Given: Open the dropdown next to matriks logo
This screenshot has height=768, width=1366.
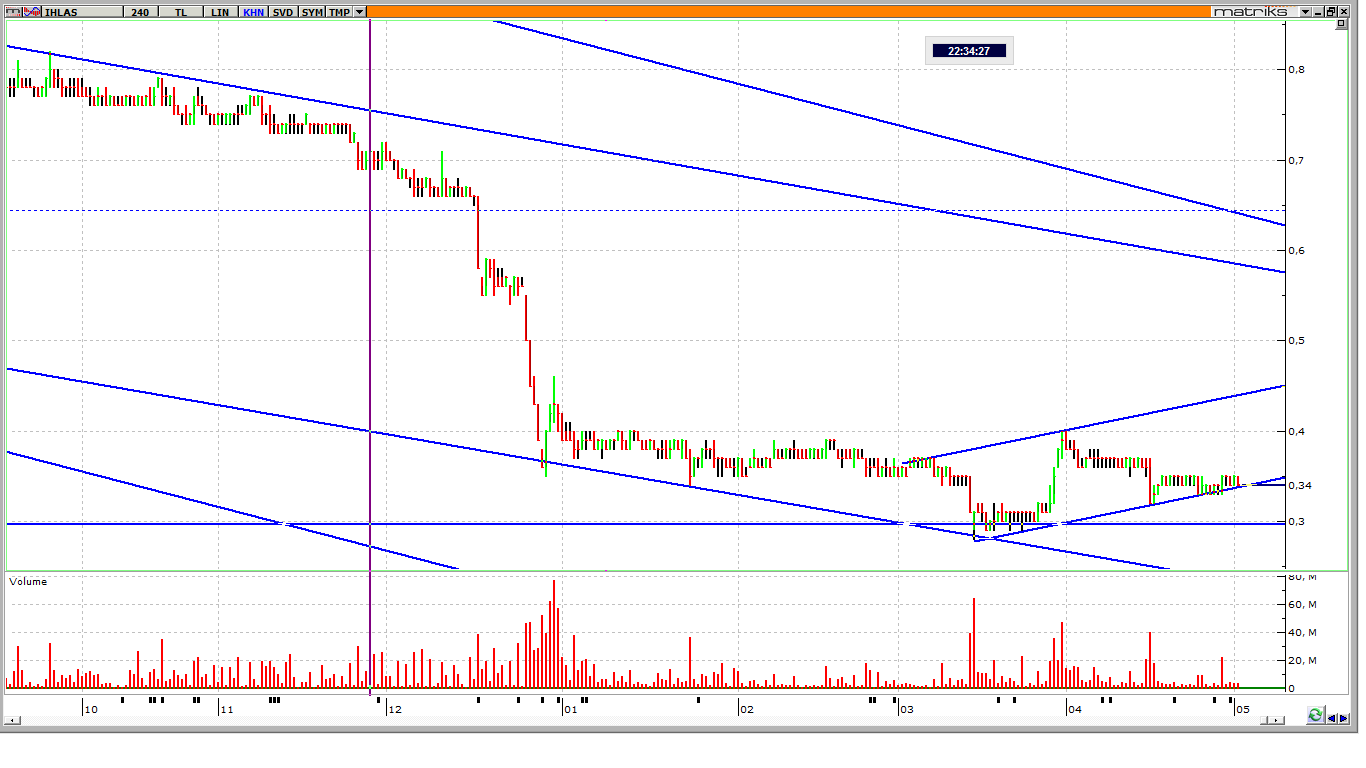Looking at the screenshot, I should [1305, 12].
